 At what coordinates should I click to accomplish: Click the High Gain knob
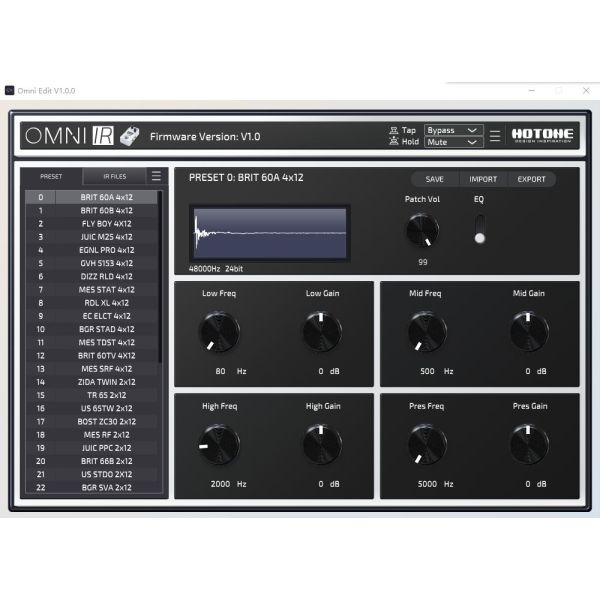pyautogui.click(x=322, y=444)
